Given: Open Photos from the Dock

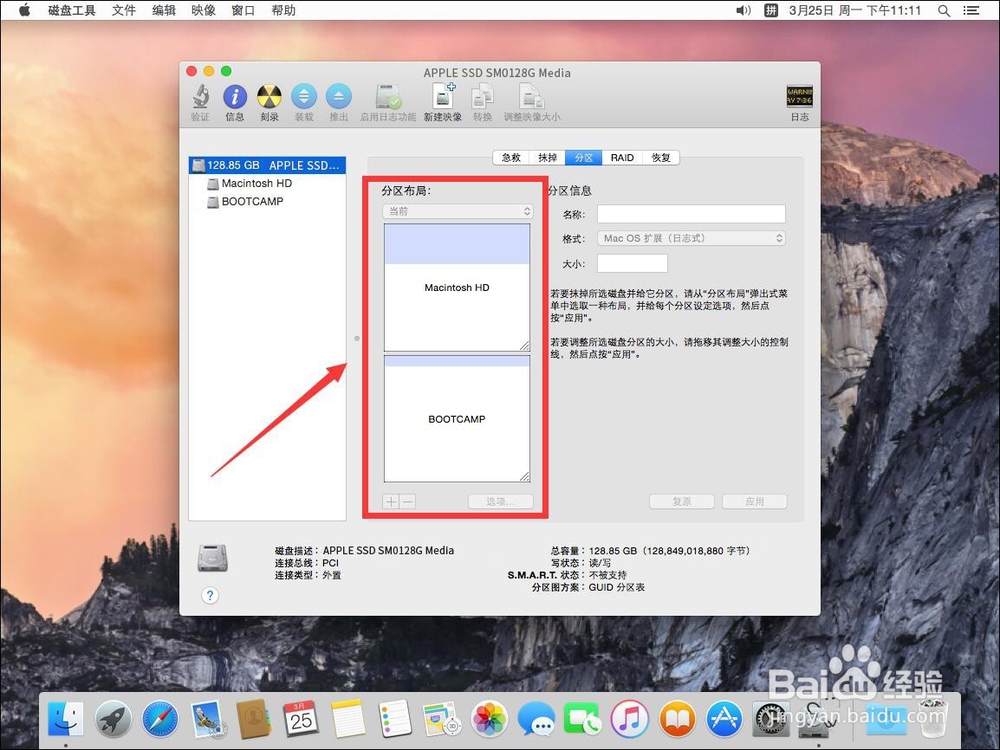Looking at the screenshot, I should click(489, 719).
